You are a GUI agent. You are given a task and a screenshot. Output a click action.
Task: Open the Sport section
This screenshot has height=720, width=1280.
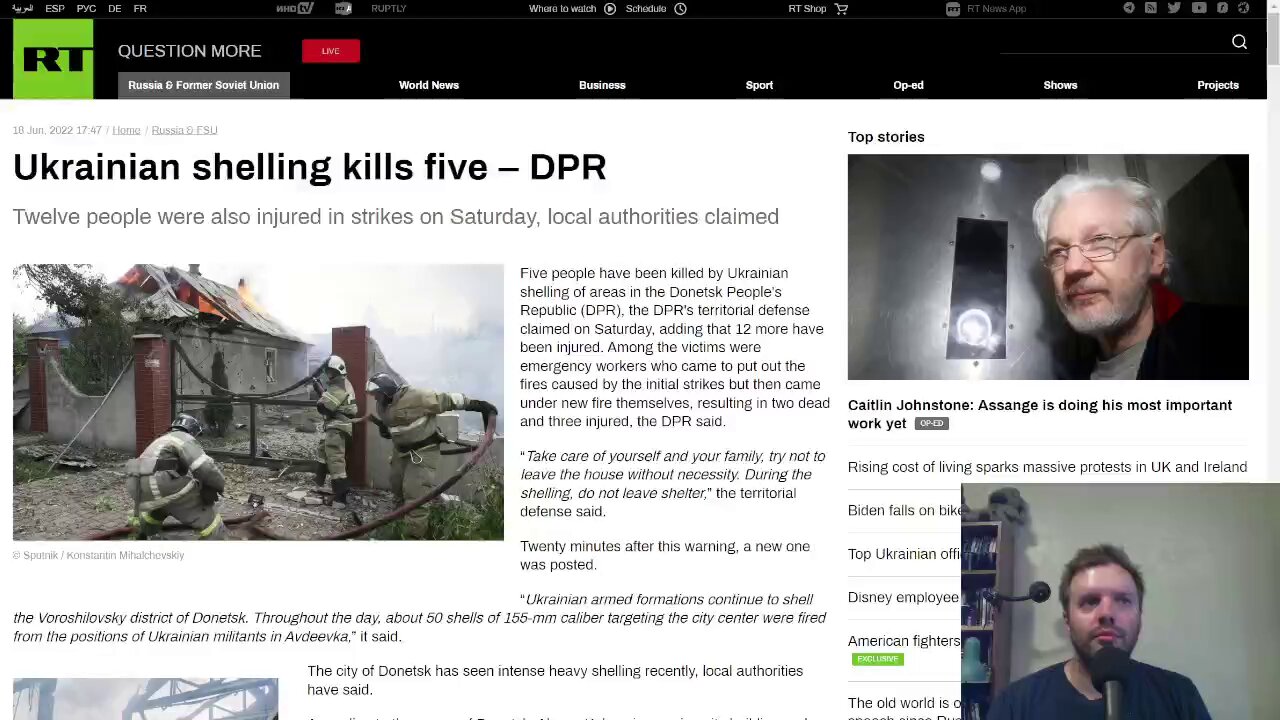point(759,85)
